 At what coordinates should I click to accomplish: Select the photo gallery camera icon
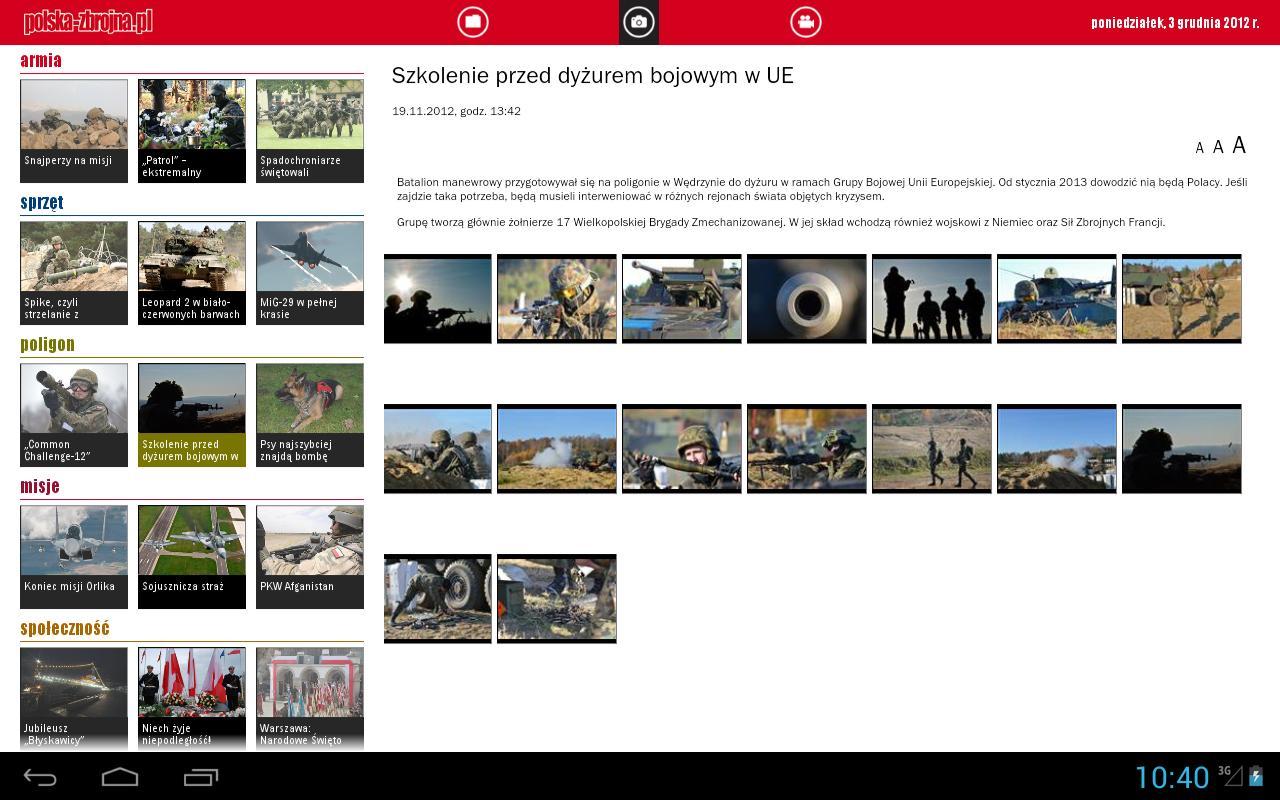pos(638,22)
